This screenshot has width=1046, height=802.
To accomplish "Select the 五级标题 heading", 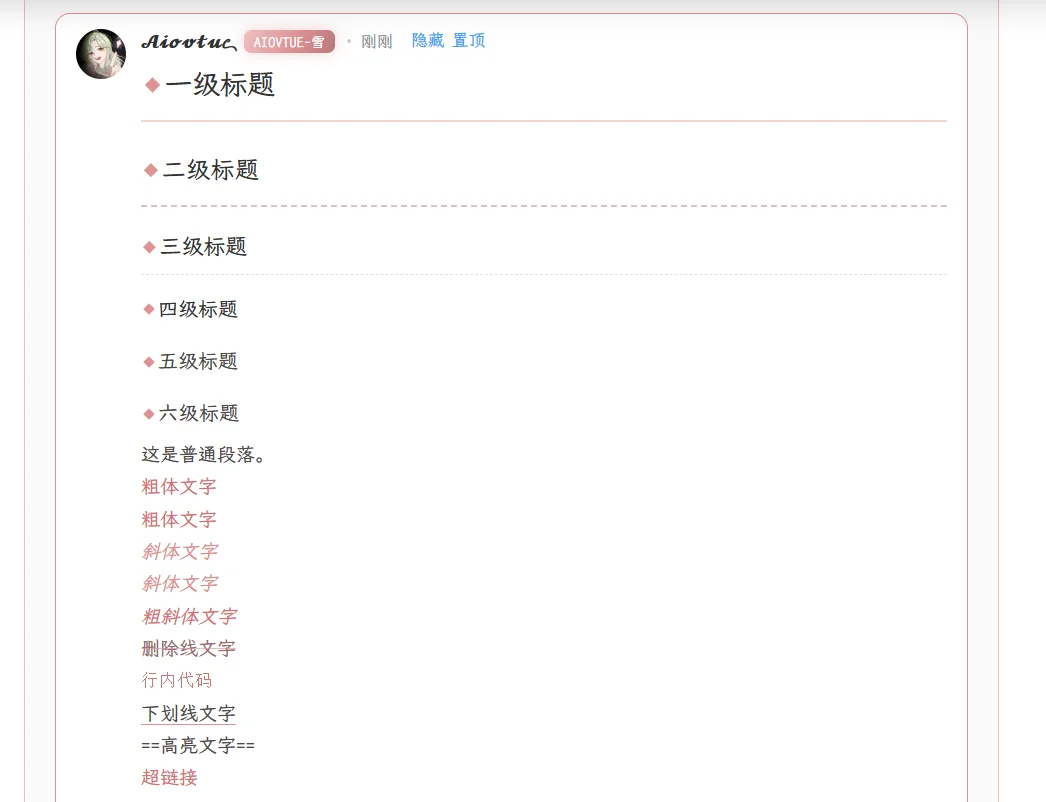I will [198, 361].
